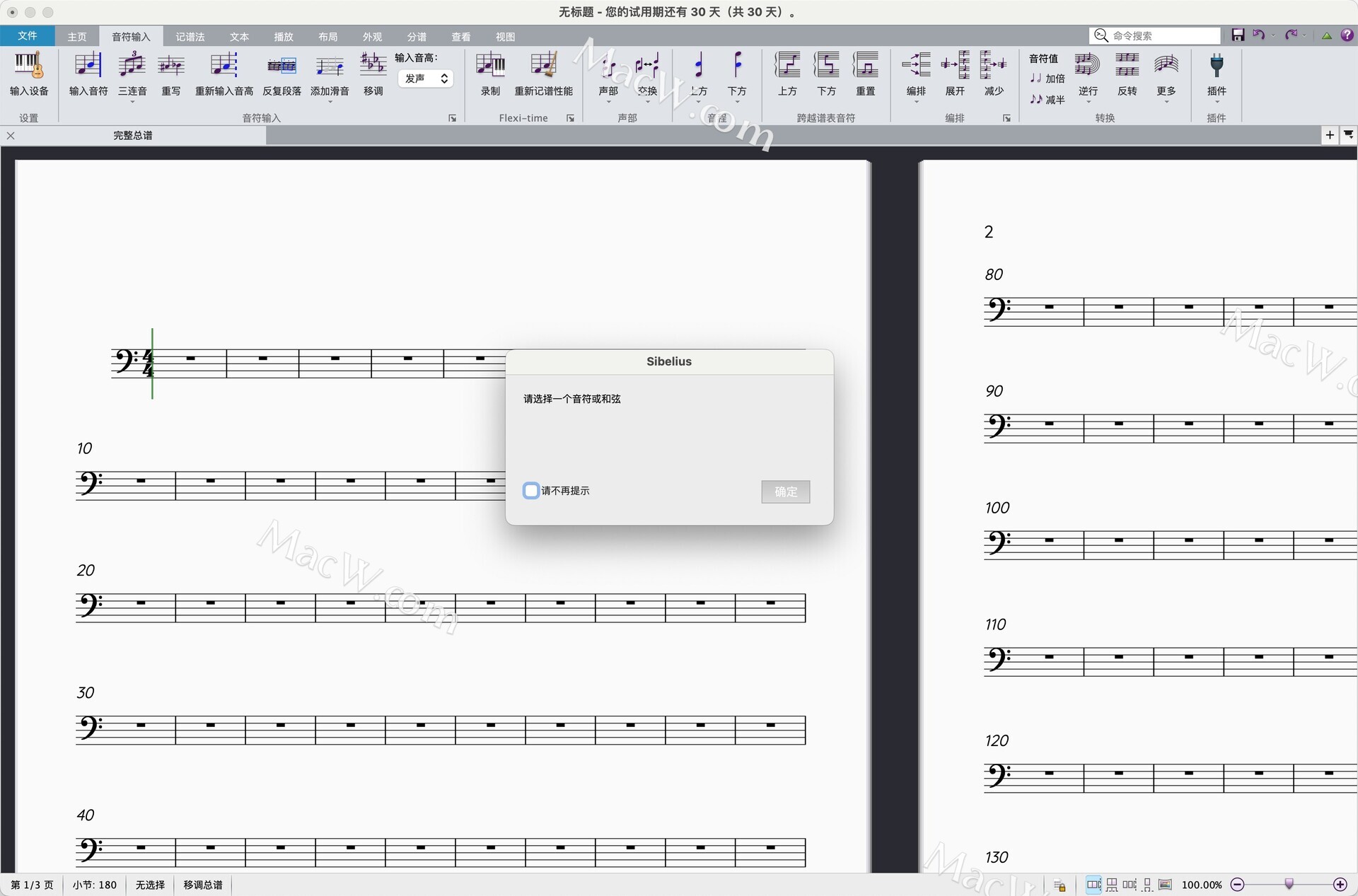Toggle spread pages horizontally view in status bar
The image size is (1358, 896).
pos(1093,884)
